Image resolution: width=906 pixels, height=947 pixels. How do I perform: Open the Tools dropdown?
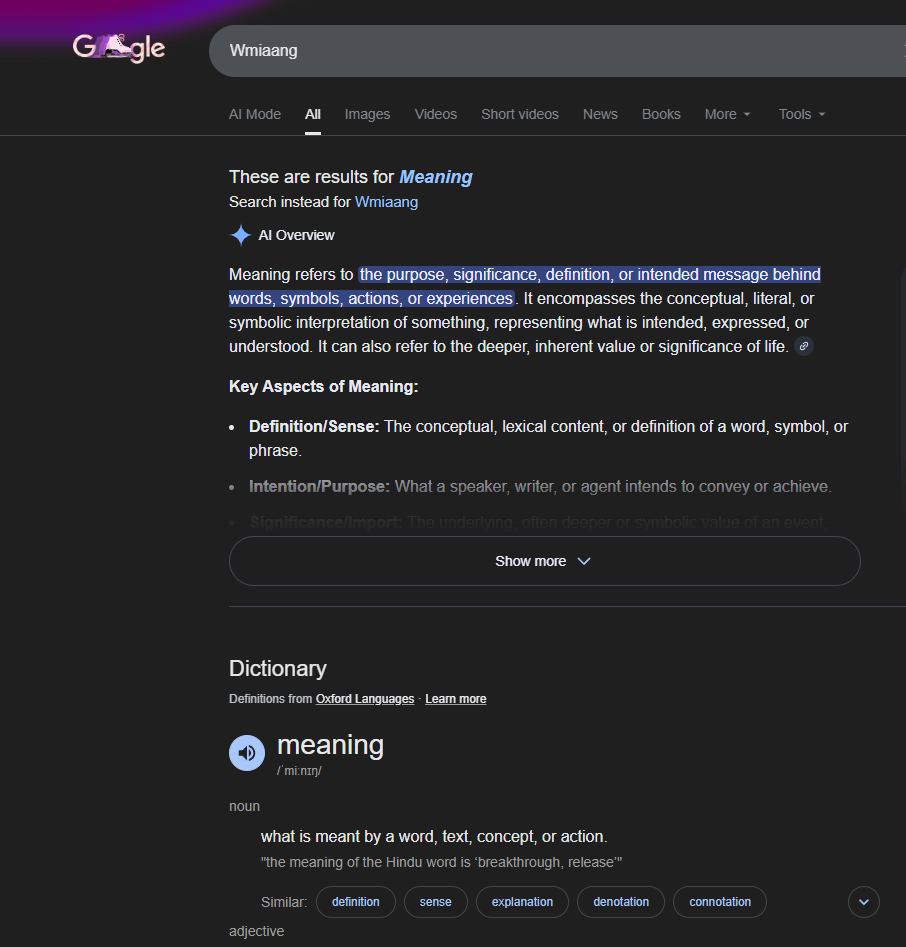(802, 114)
